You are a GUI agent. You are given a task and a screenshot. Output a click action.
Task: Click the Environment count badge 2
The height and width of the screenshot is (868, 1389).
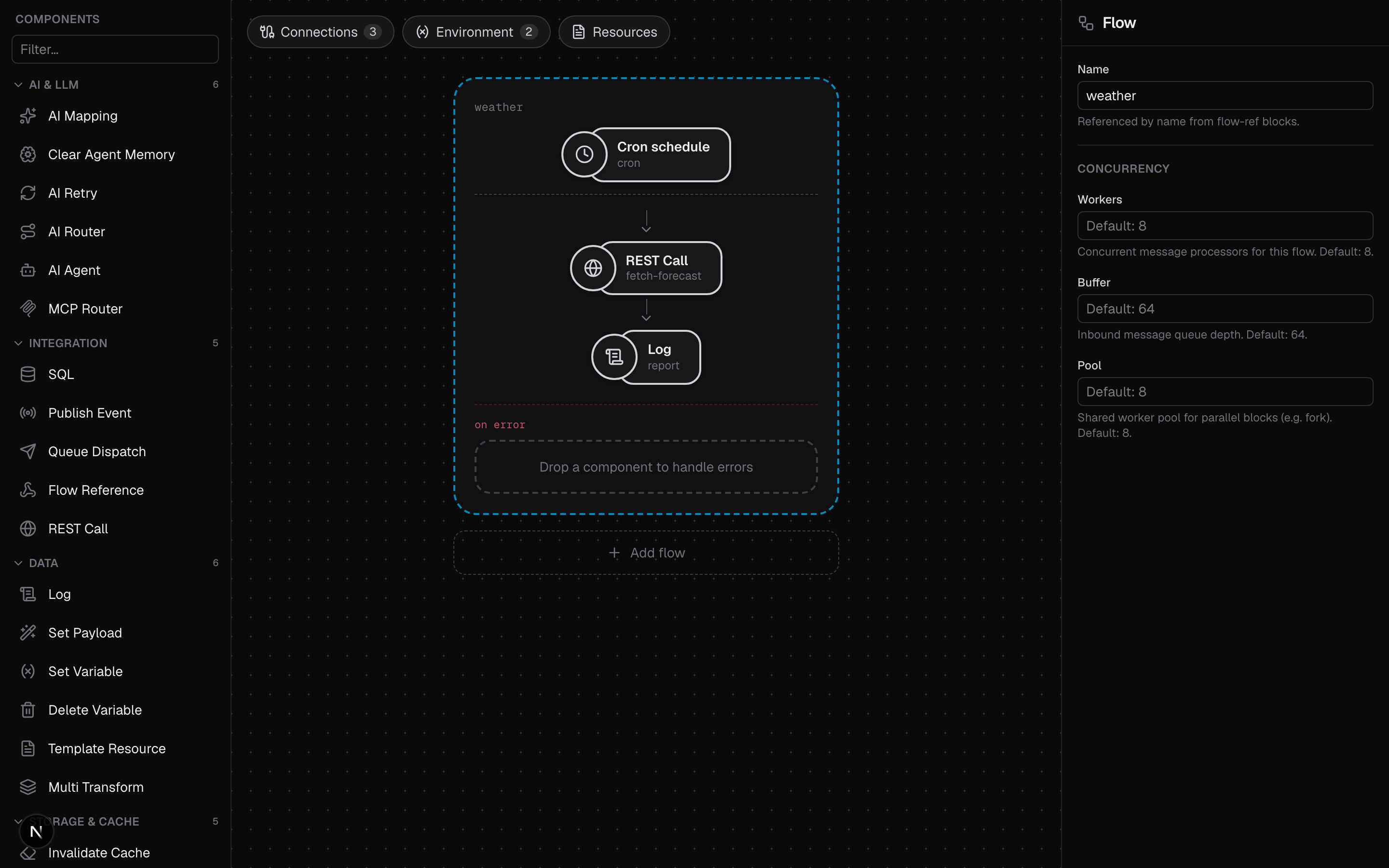(529, 32)
